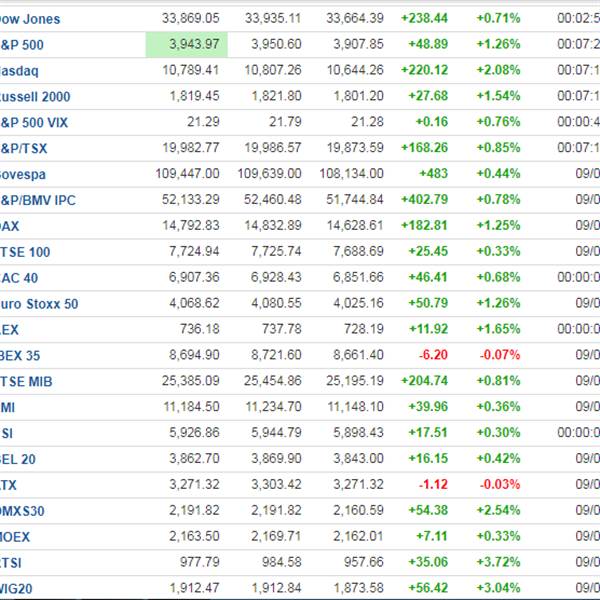Image resolution: width=600 pixels, height=600 pixels.
Task: Open the CAC 40 index link
Action: pos(19,278)
